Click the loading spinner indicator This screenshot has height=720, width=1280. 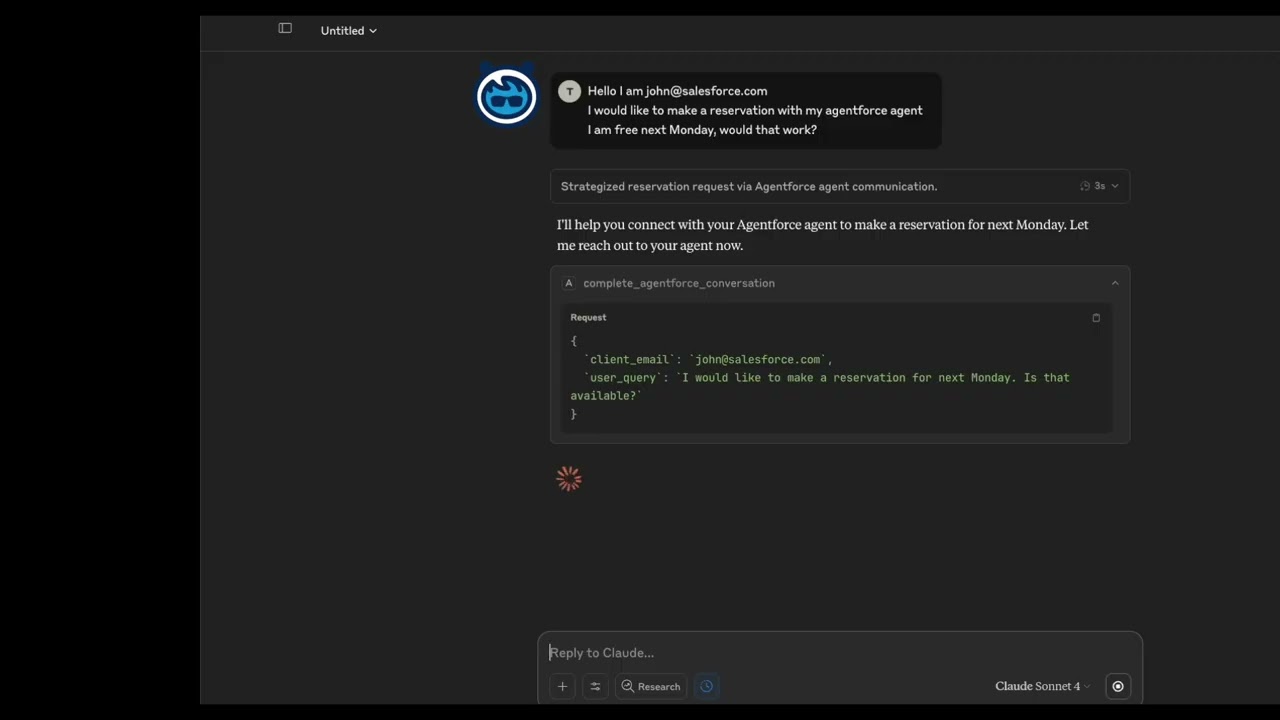(569, 479)
